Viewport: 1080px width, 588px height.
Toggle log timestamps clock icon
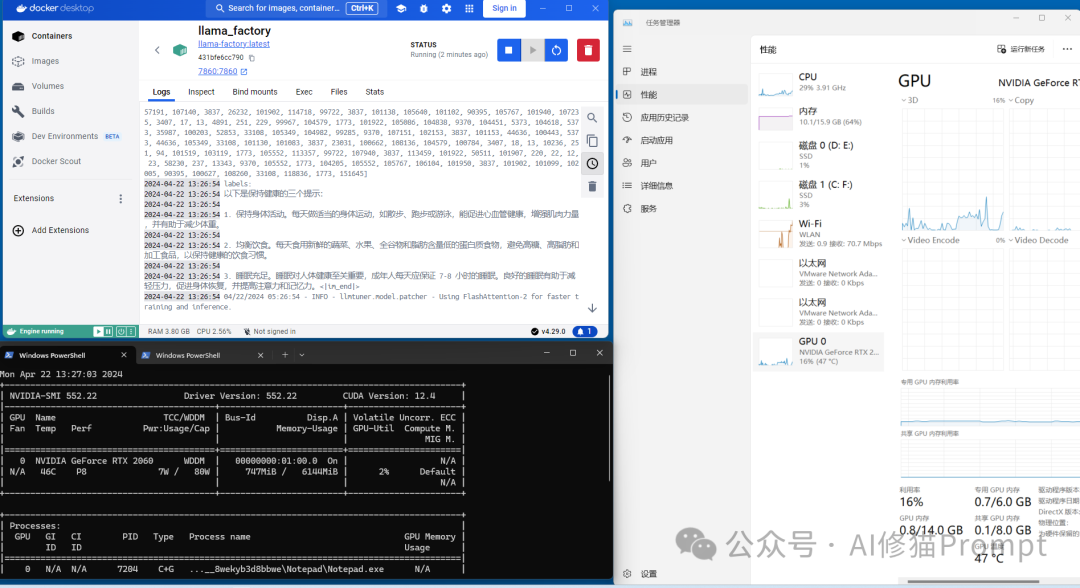click(592, 164)
